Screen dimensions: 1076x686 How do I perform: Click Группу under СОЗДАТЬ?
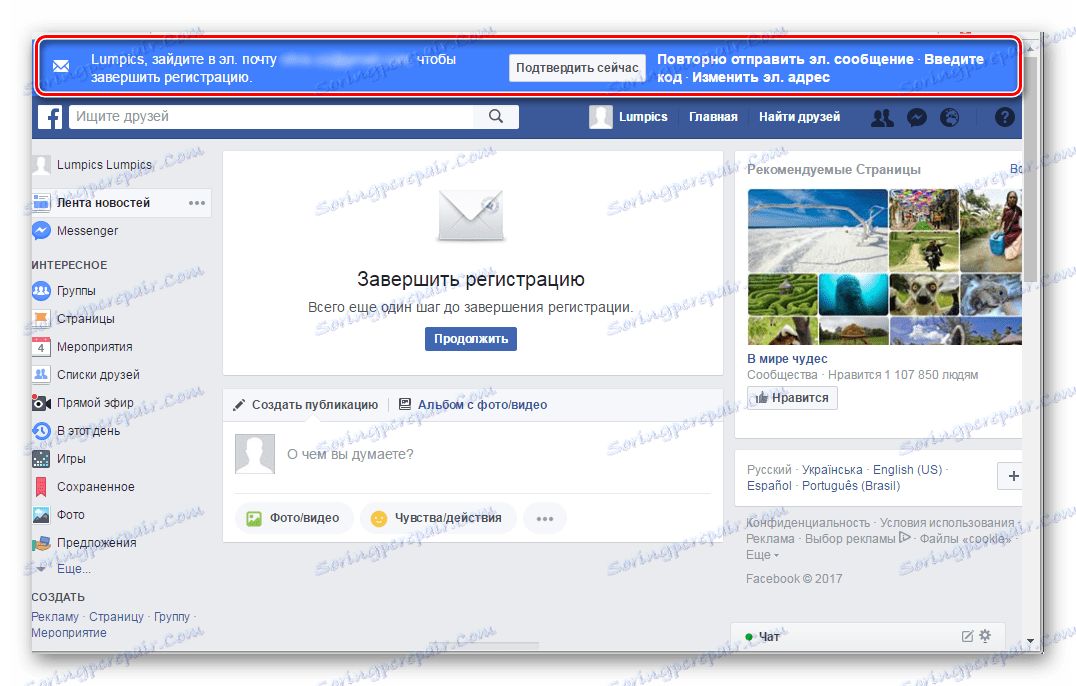[172, 617]
